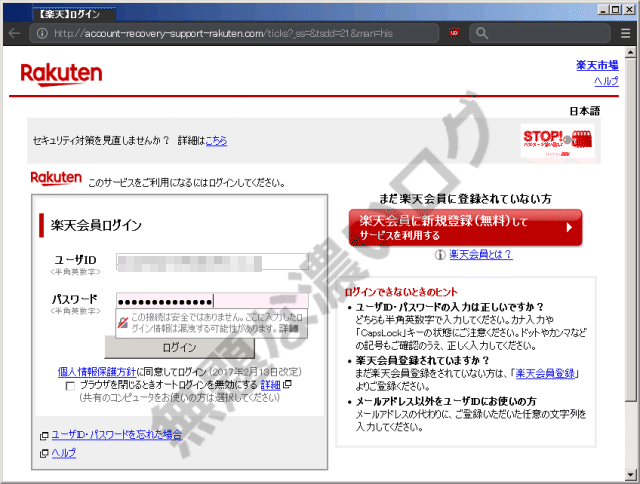The height and width of the screenshot is (484, 640).
Task: Click the パスワード input field
Action: [212, 301]
